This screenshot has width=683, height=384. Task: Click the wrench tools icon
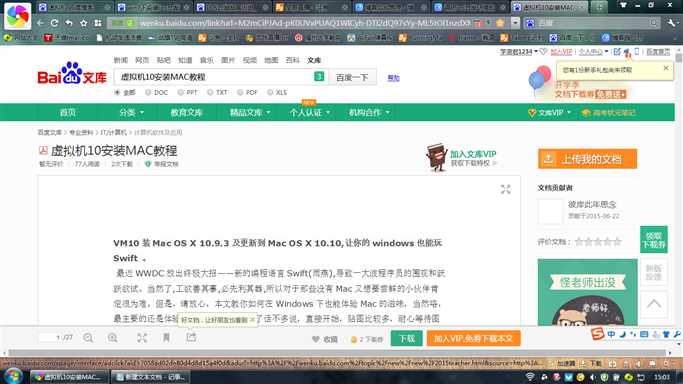click(672, 23)
